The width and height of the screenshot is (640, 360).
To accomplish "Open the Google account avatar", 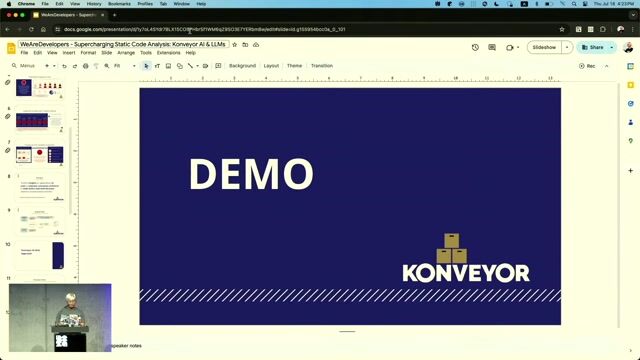I will 628,47.
